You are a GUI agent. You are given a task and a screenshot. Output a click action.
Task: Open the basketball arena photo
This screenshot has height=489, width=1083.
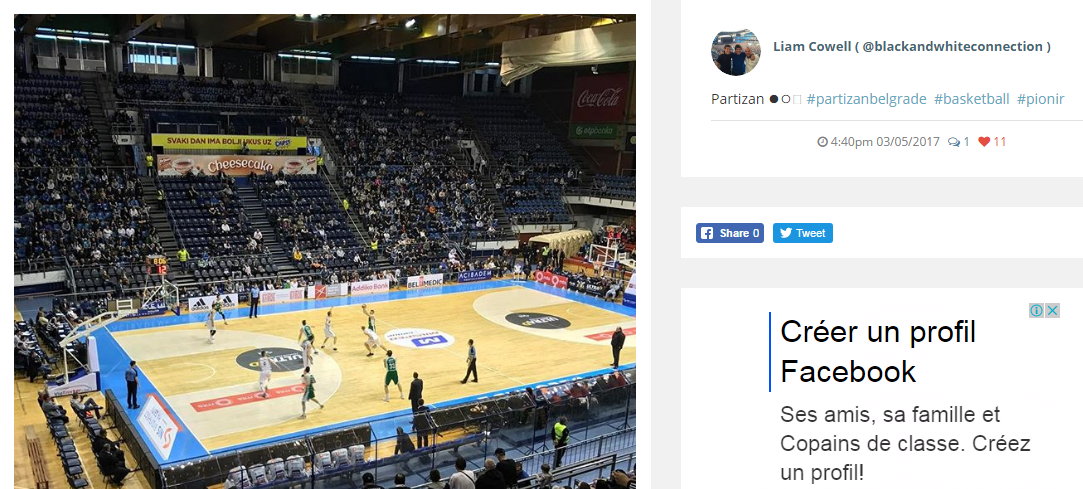pos(325,251)
